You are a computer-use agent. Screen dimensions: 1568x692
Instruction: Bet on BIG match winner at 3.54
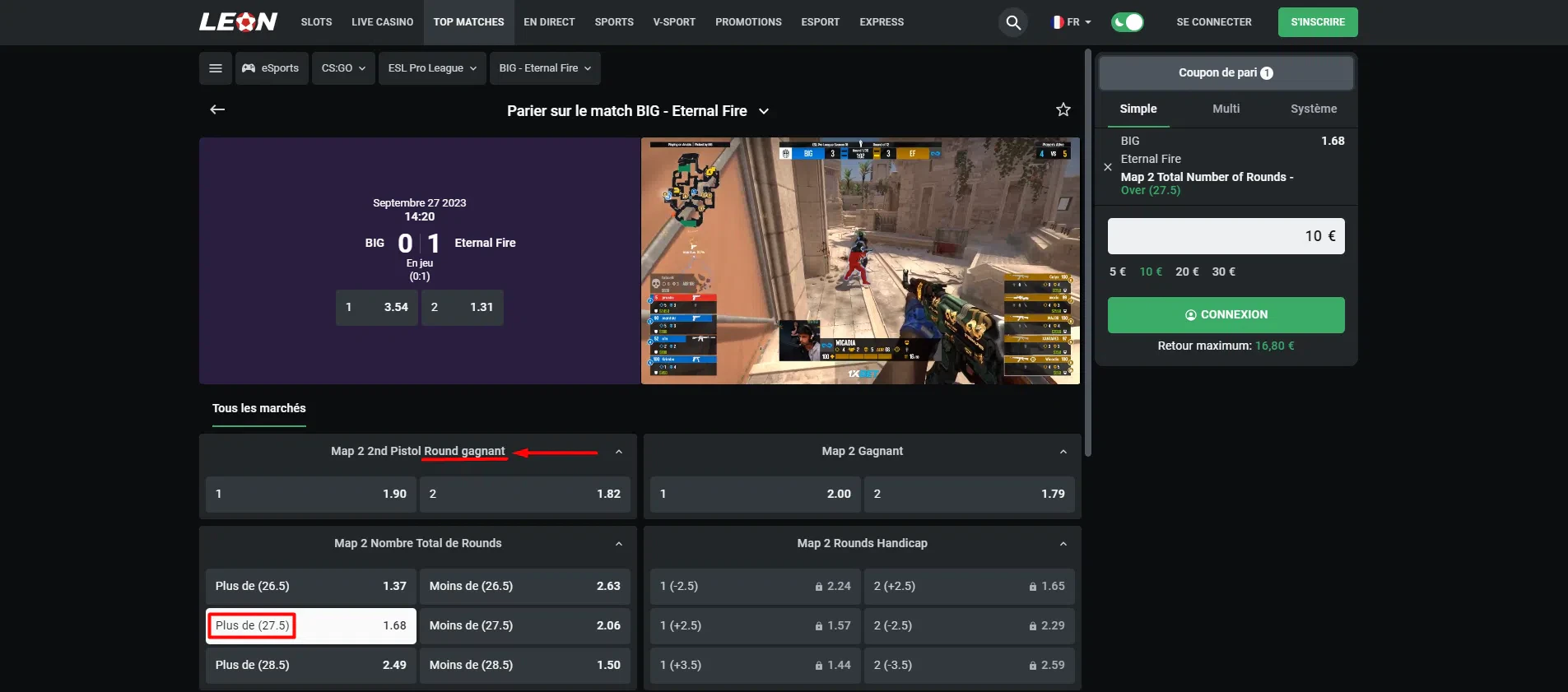[x=377, y=307]
